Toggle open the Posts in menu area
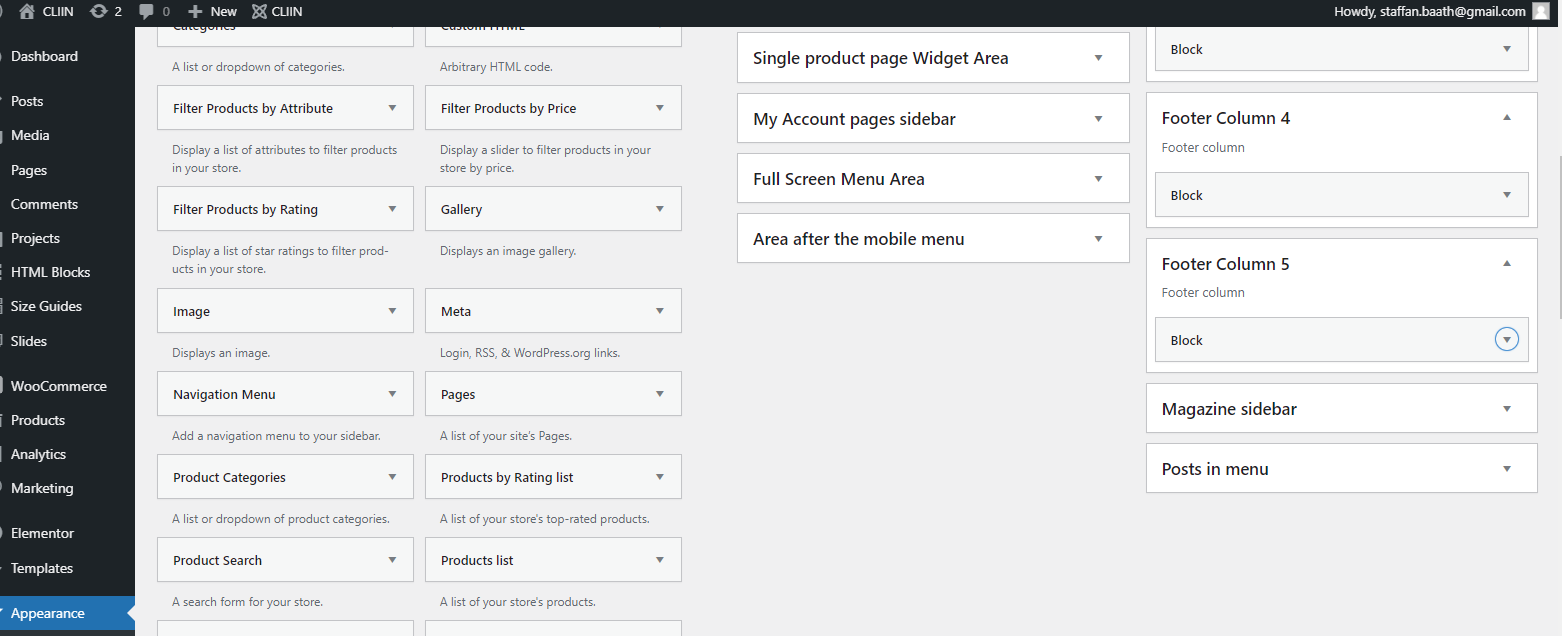 click(x=1507, y=469)
